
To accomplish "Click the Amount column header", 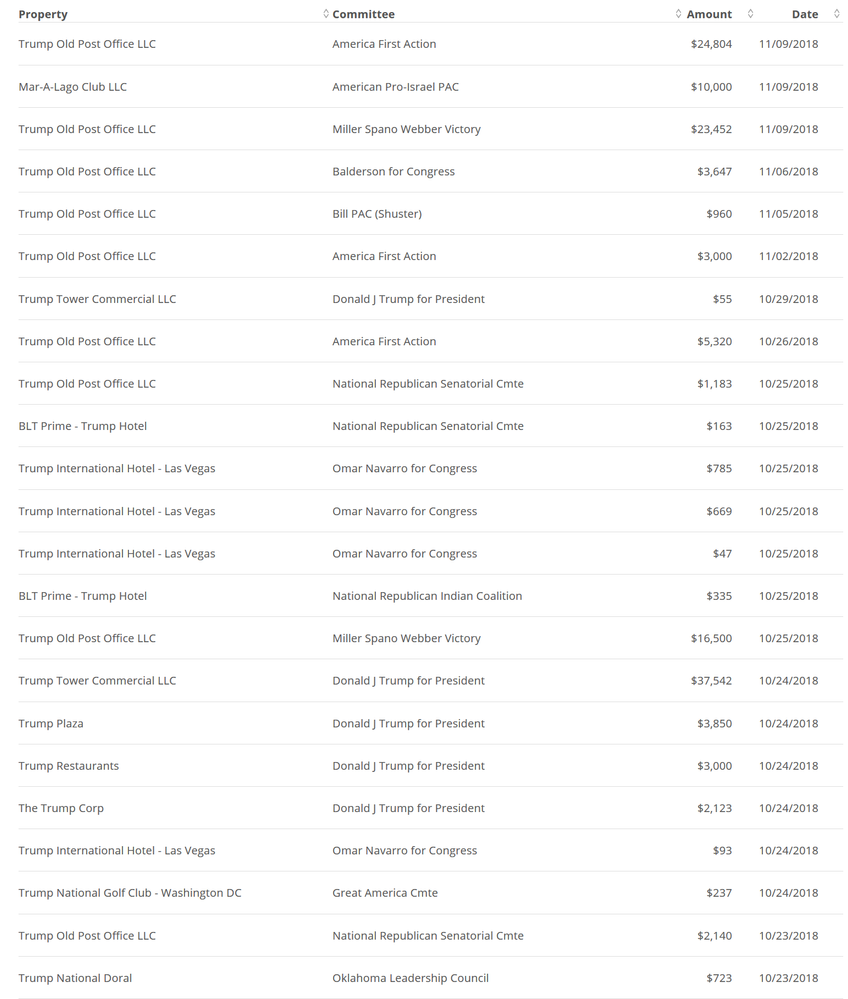I will (709, 14).
